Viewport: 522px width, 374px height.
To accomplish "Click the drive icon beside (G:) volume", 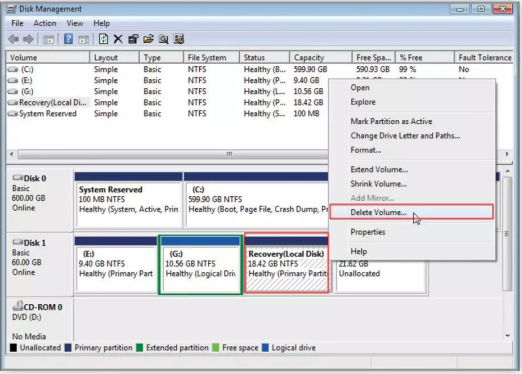I will pos(13,92).
